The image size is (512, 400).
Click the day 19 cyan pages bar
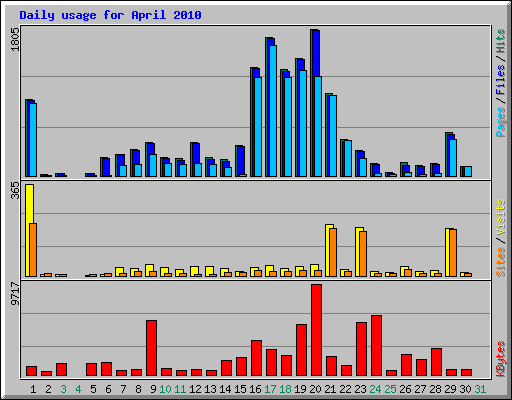303,123
